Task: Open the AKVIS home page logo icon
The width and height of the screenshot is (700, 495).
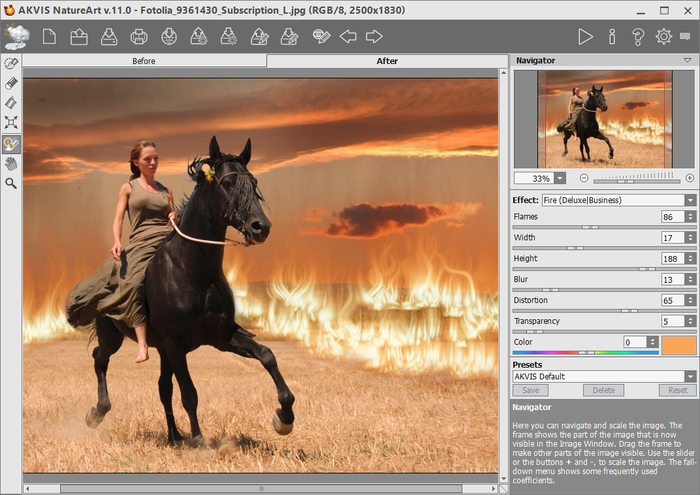Action: (17, 37)
